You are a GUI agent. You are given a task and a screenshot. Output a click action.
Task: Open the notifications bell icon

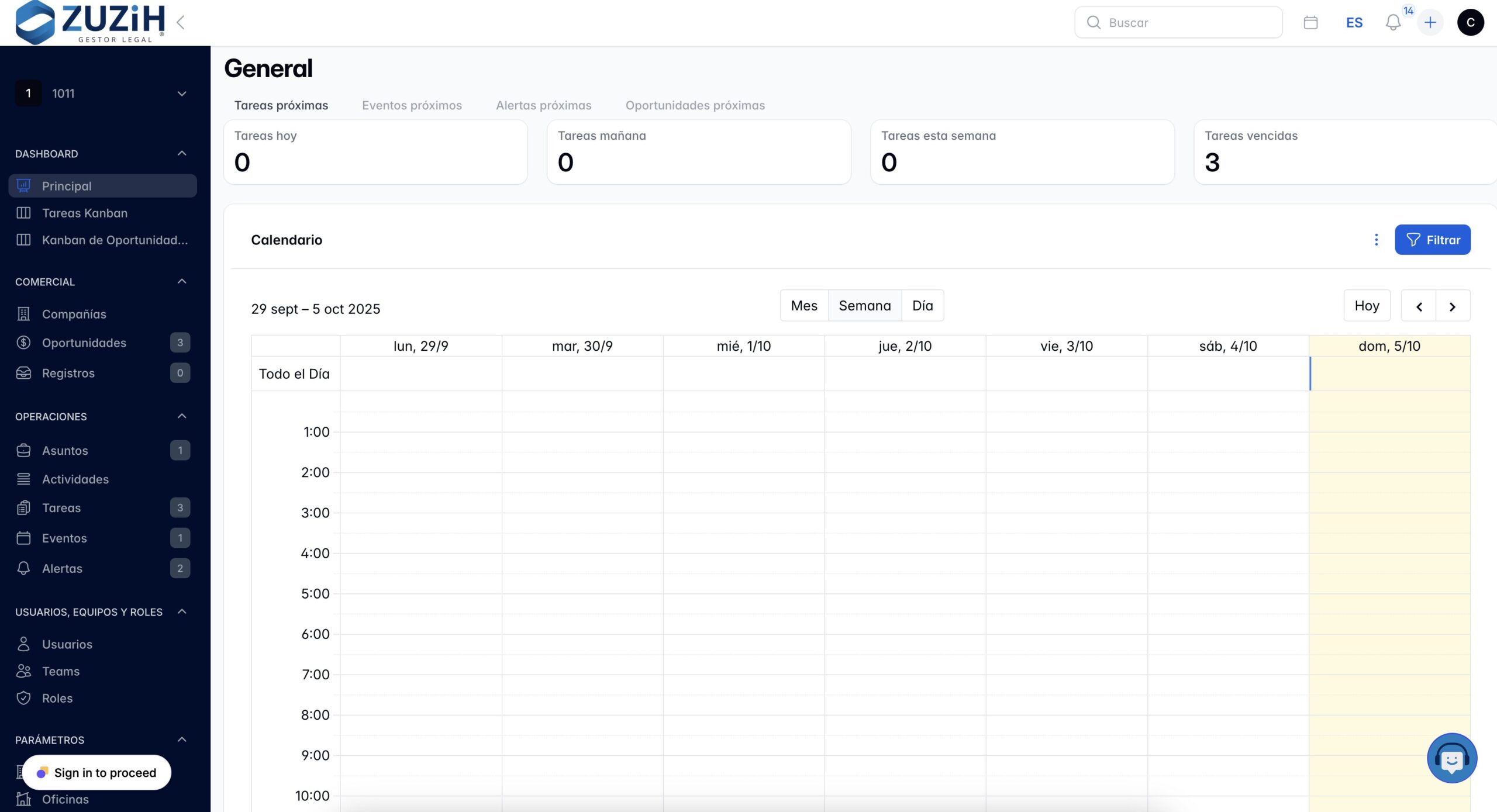coord(1393,23)
